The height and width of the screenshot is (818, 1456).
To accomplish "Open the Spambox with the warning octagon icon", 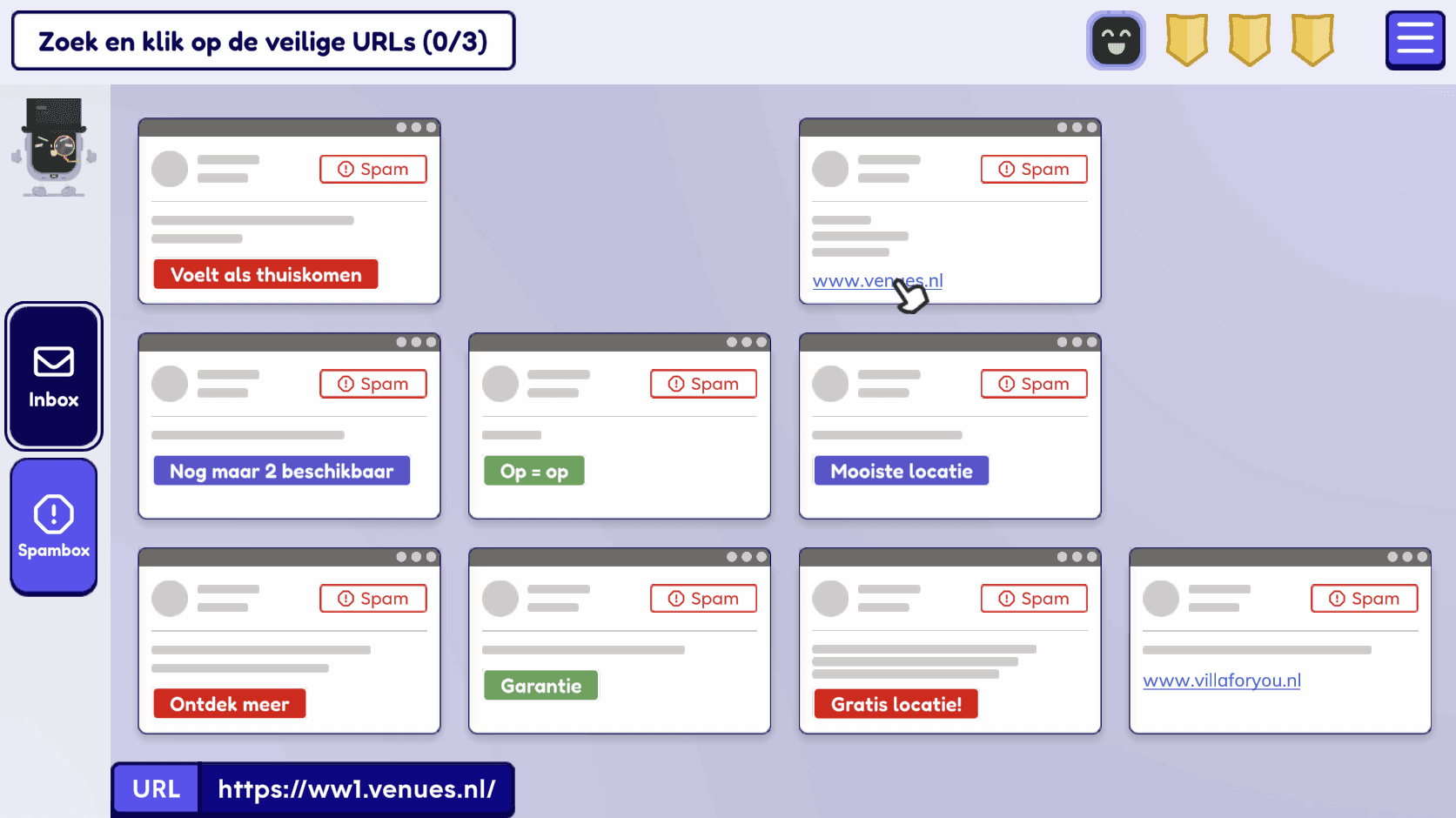I will (x=52, y=526).
